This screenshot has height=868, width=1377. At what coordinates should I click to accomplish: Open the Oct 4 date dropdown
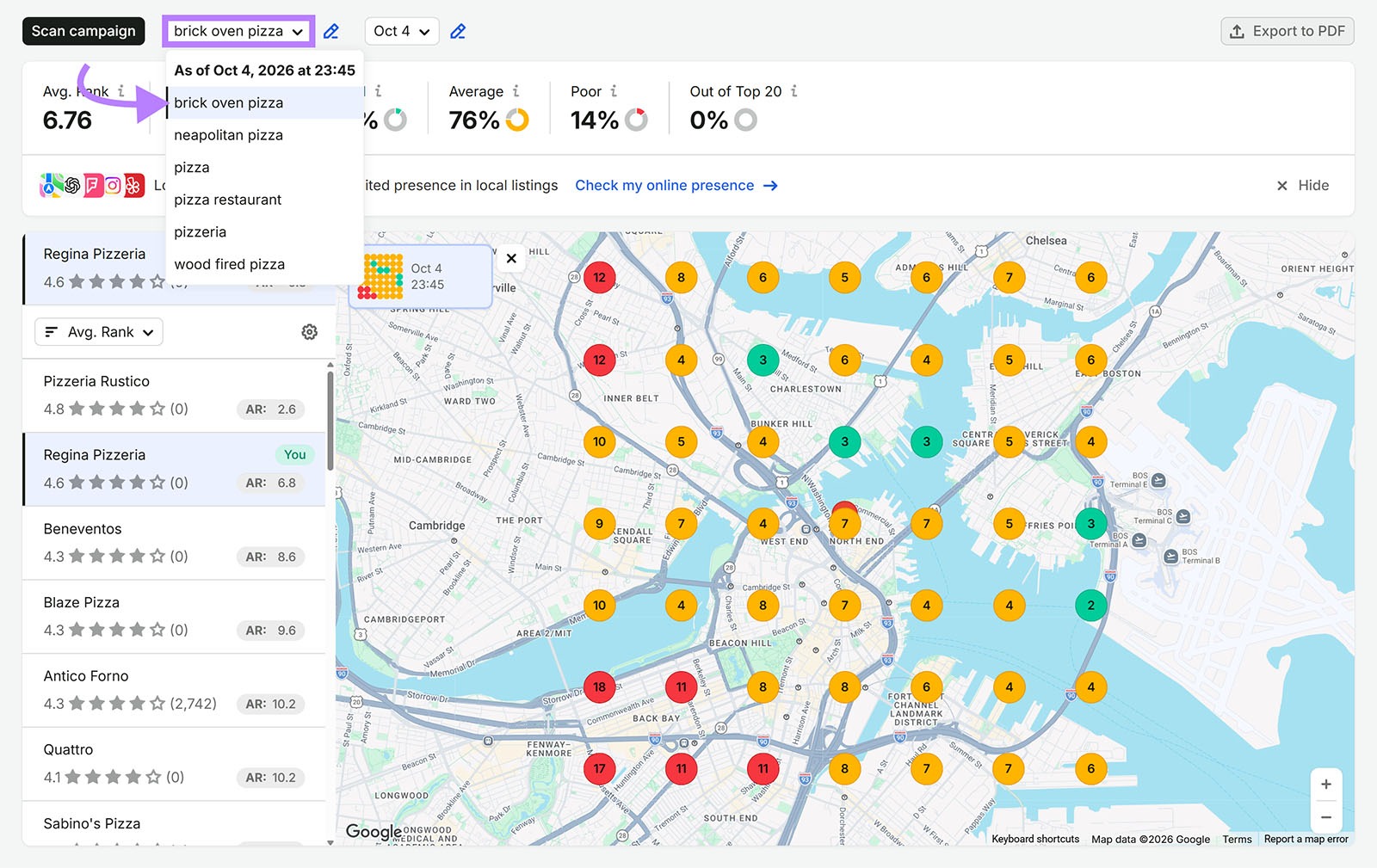coord(402,32)
